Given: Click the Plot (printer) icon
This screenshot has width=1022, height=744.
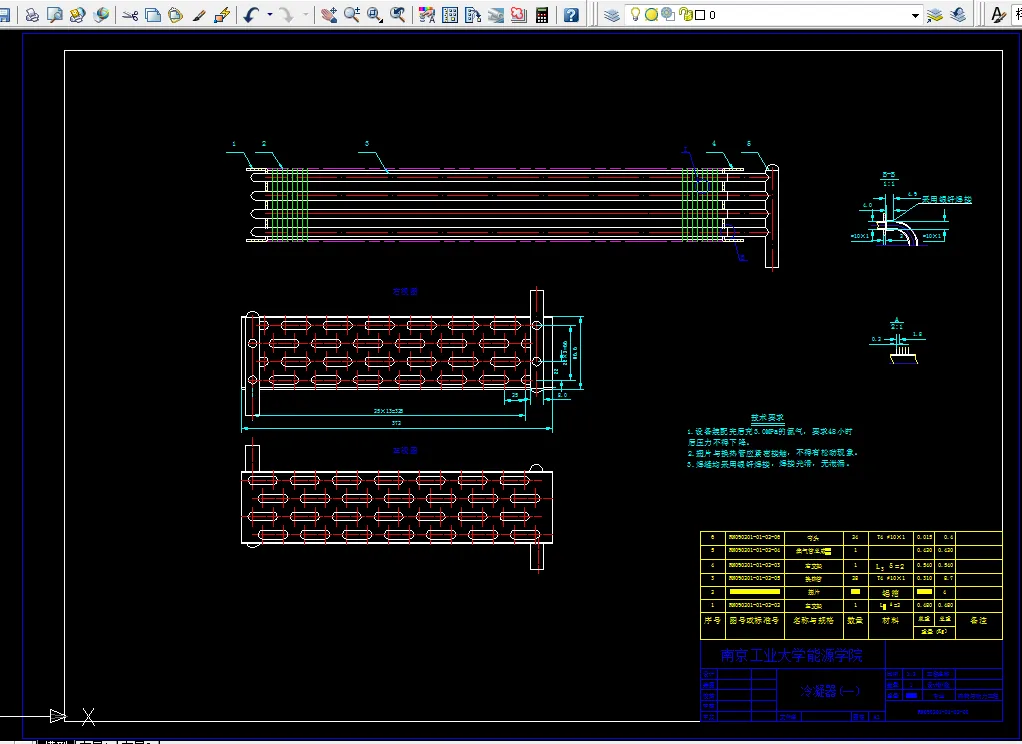Looking at the screenshot, I should tap(32, 14).
